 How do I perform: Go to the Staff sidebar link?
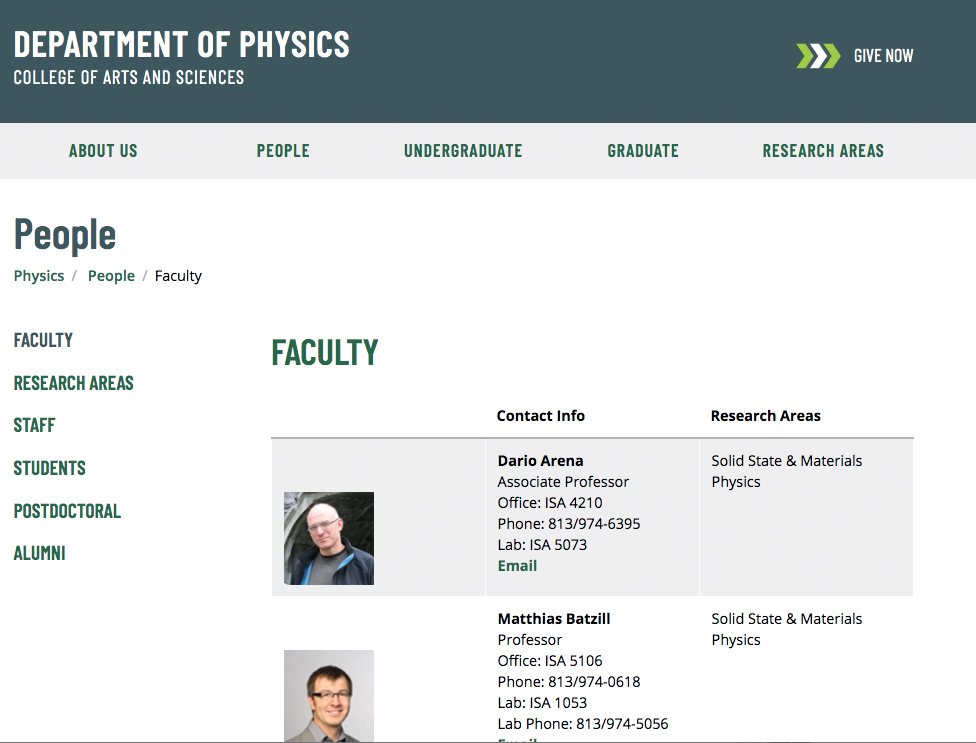34,425
